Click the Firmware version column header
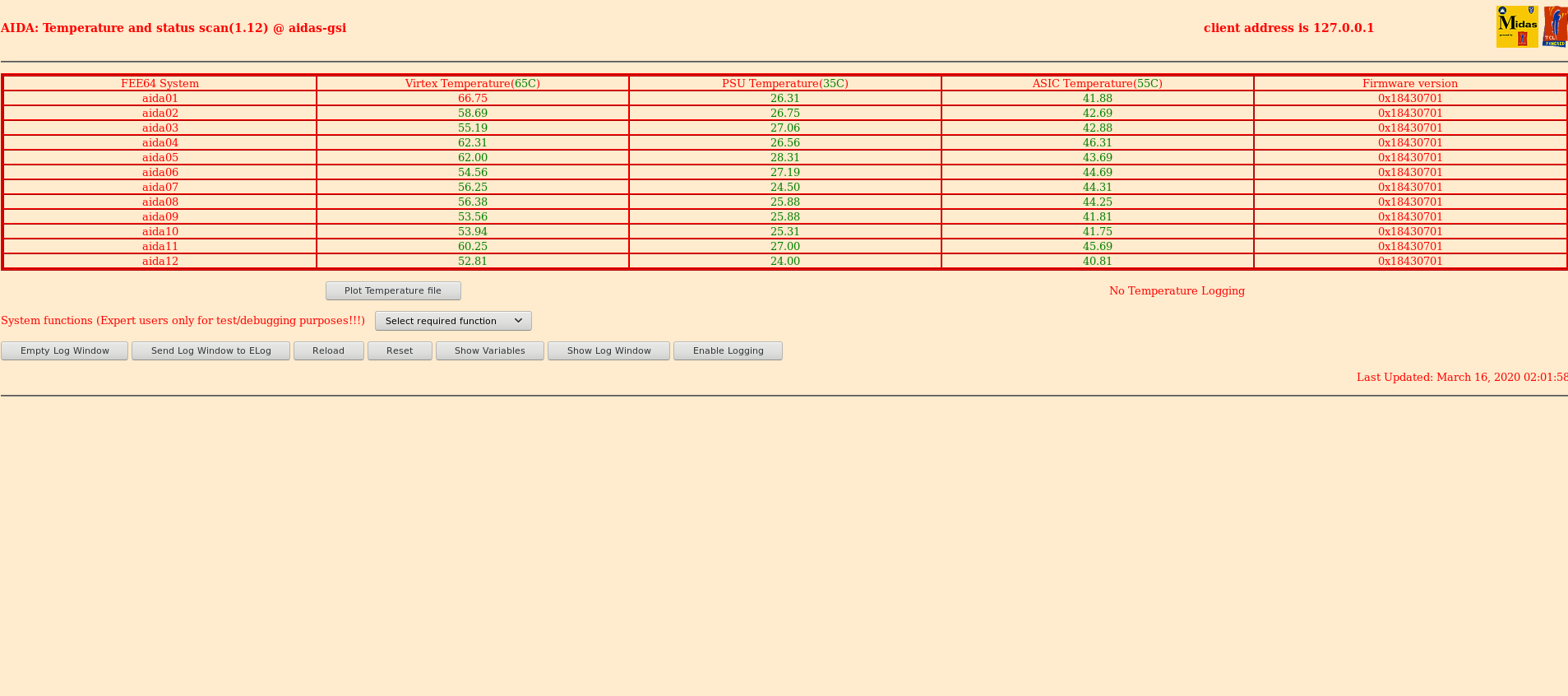This screenshot has height=696, width=1568. click(1410, 84)
